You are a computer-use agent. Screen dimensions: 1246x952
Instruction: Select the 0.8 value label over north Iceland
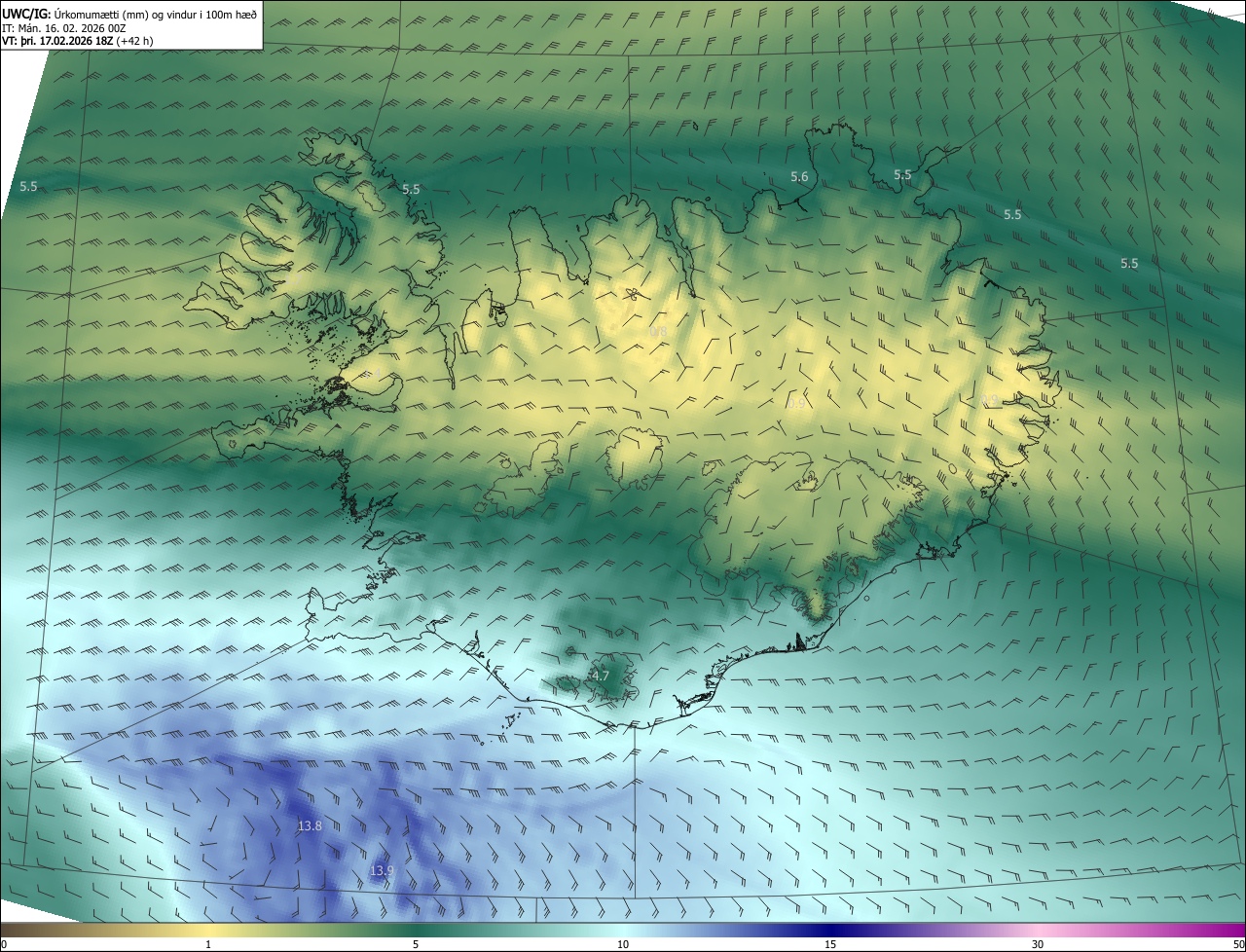659,332
